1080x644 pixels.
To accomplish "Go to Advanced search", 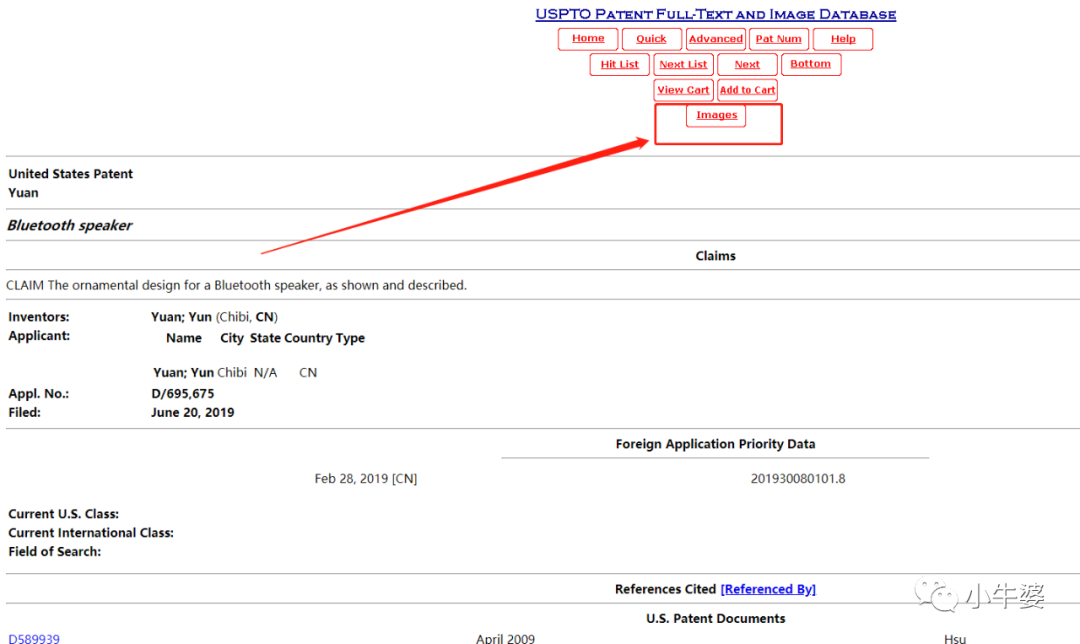I will click(x=716, y=39).
